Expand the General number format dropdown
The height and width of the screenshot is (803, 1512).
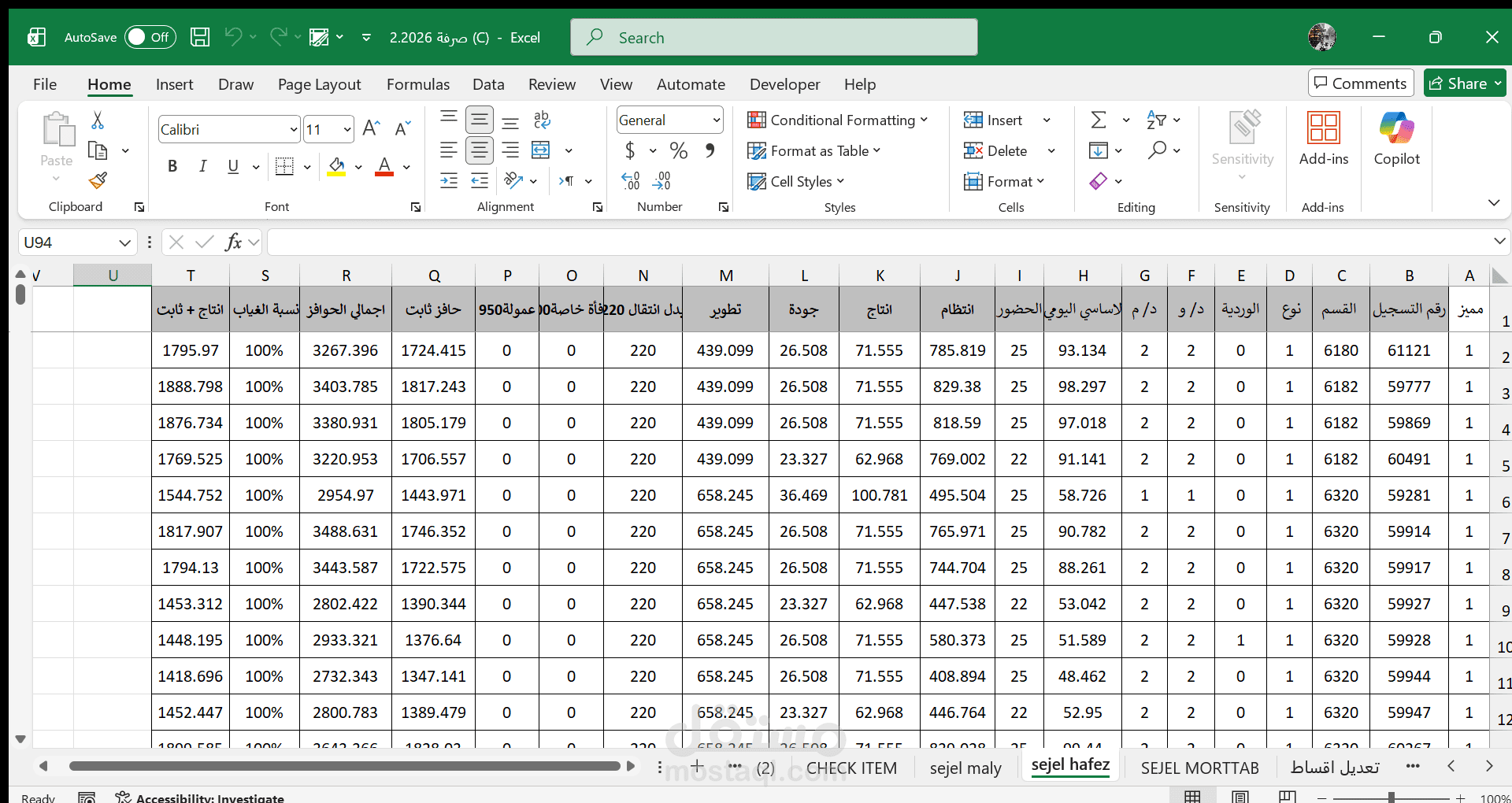coord(716,120)
